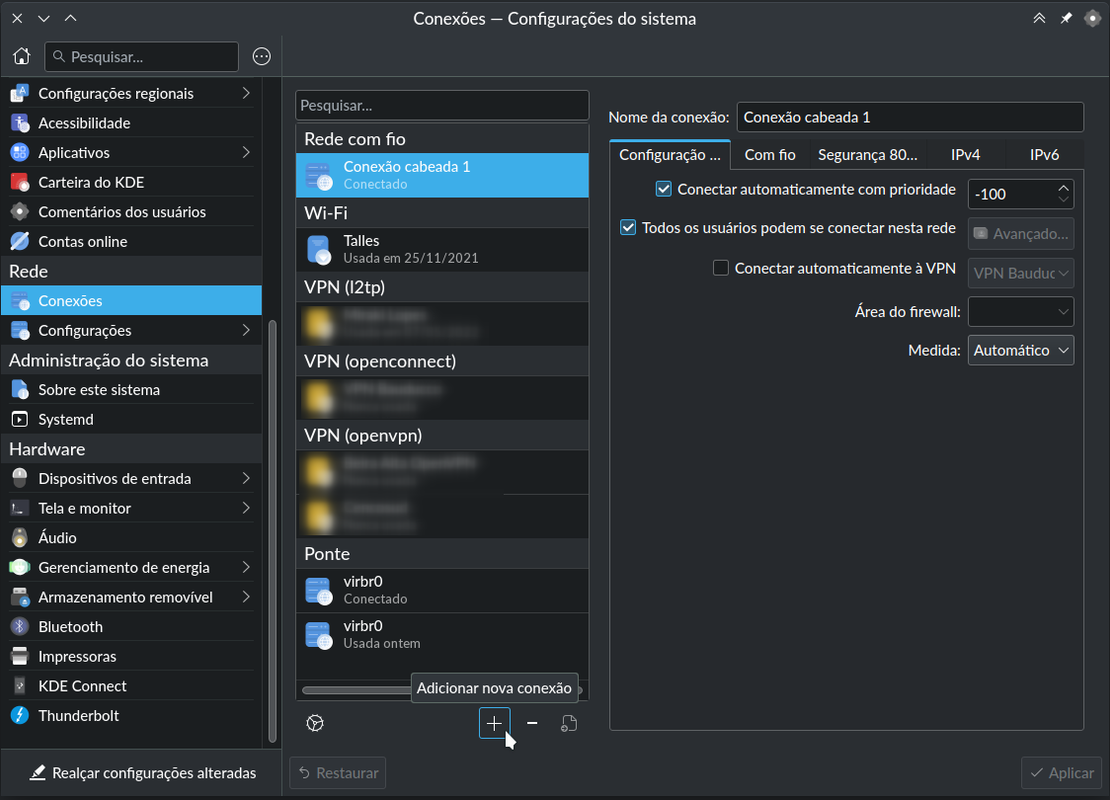This screenshot has height=800, width=1110.
Task: Click the connections Pesquisar search field
Action: pyautogui.click(x=442, y=105)
